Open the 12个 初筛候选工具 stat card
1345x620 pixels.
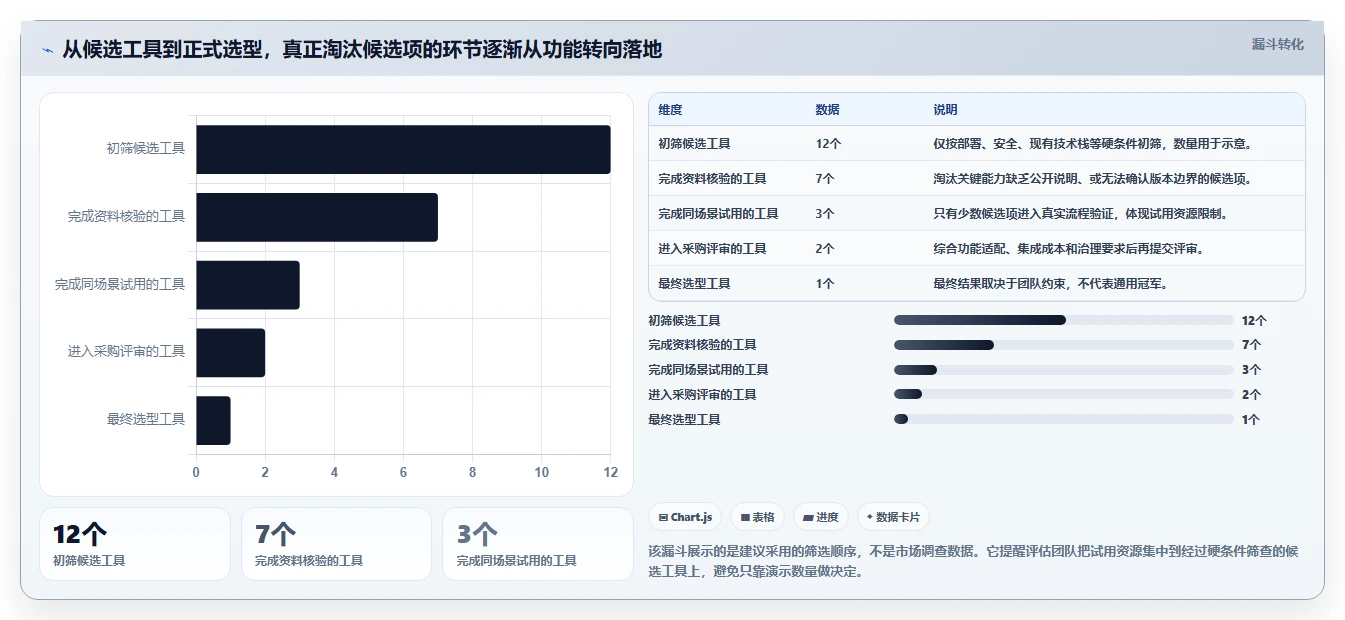click(135, 544)
